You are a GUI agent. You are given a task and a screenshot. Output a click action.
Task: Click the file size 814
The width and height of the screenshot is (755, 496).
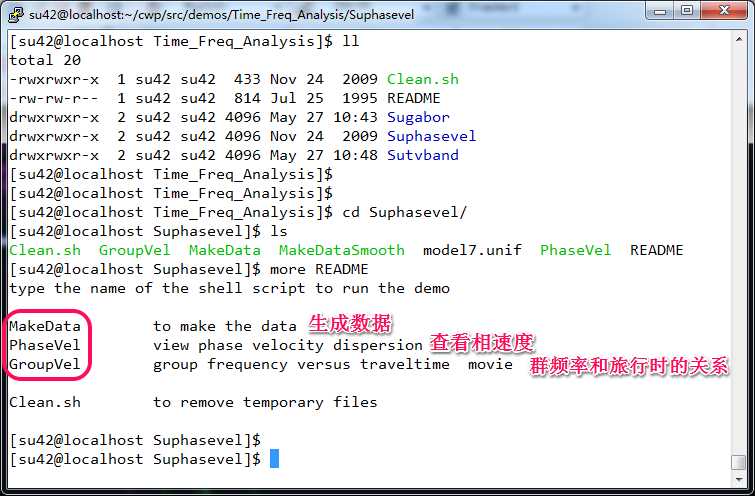coord(247,98)
